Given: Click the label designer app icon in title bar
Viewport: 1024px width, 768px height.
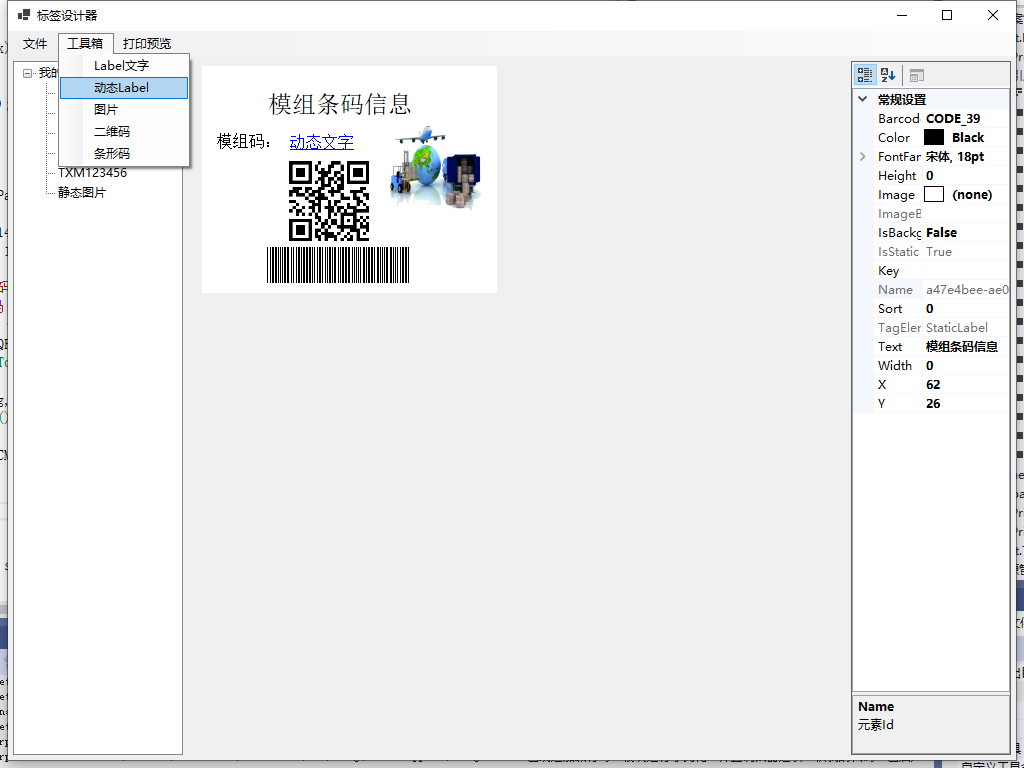Looking at the screenshot, I should [x=24, y=15].
